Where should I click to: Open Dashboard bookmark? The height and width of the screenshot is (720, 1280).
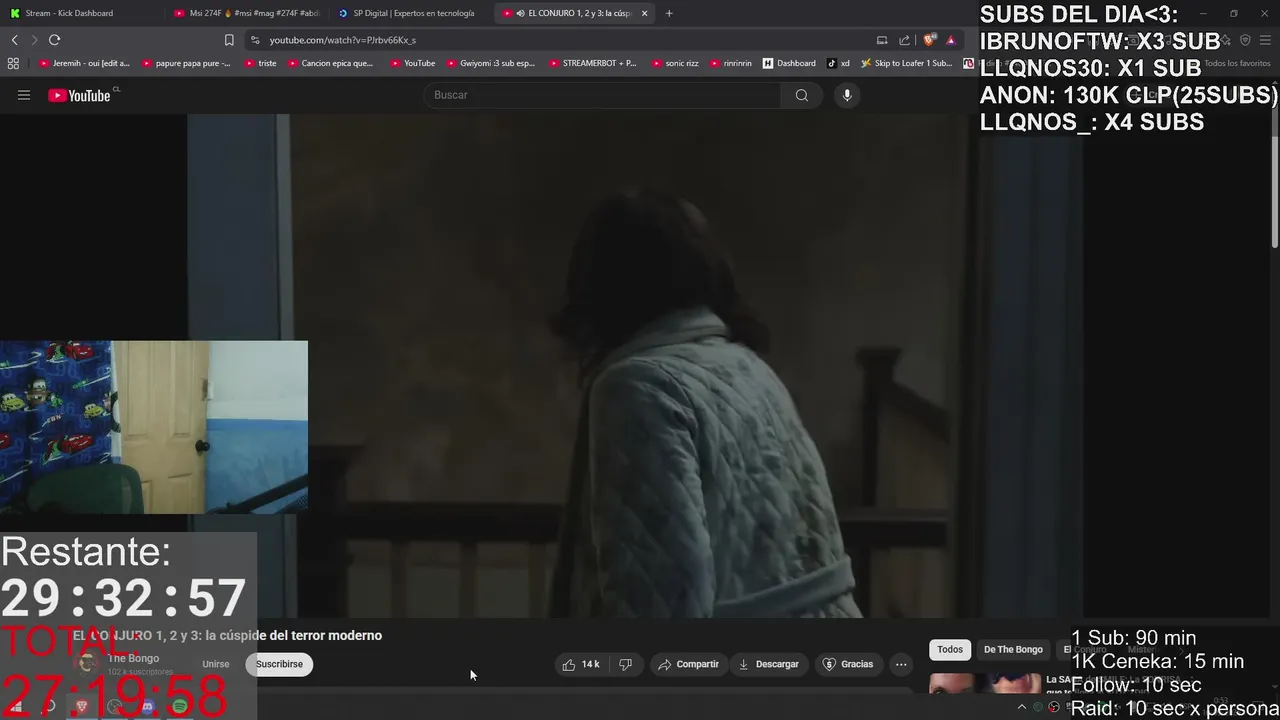coord(789,63)
